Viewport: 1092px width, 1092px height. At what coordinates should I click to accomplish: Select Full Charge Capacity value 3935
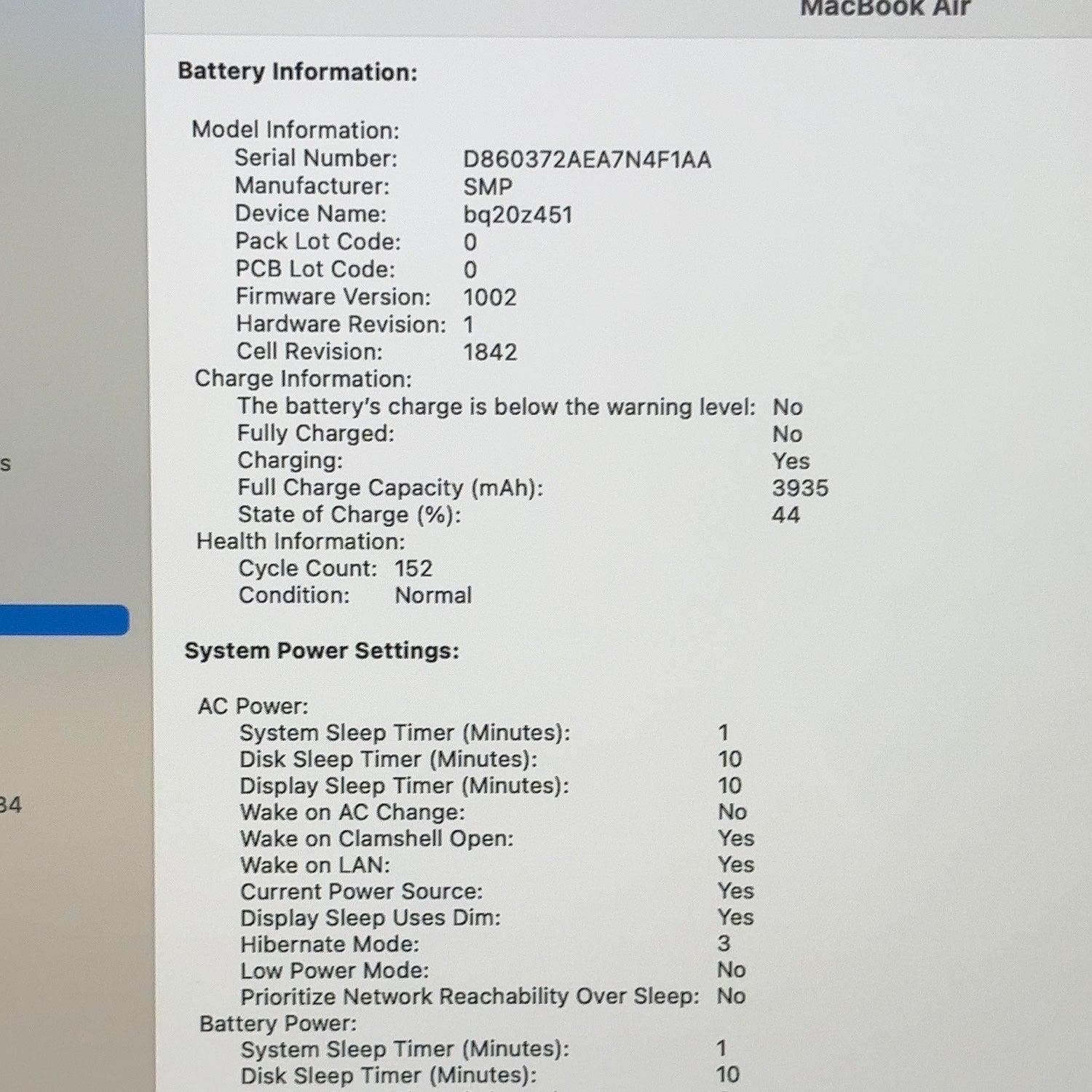pos(800,488)
